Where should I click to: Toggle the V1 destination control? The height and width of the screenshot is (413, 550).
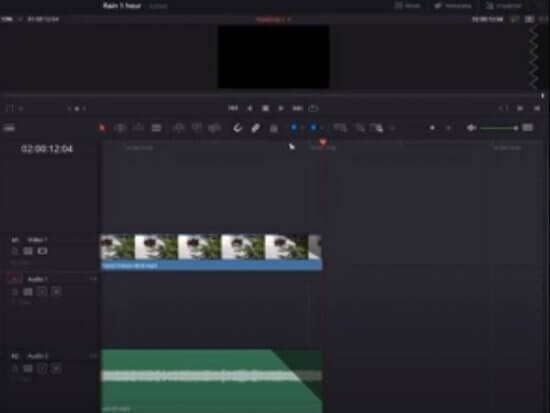click(15, 240)
